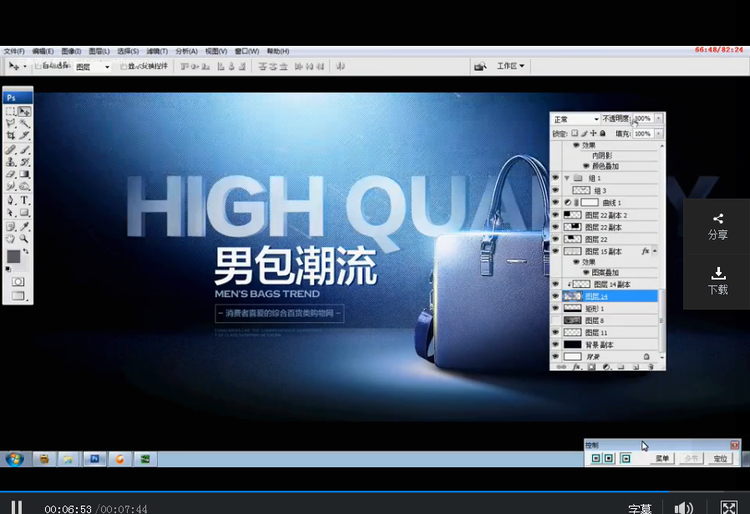The width and height of the screenshot is (750, 514).
Task: Click the subtitles (字幕) button
Action: pyautogui.click(x=640, y=508)
